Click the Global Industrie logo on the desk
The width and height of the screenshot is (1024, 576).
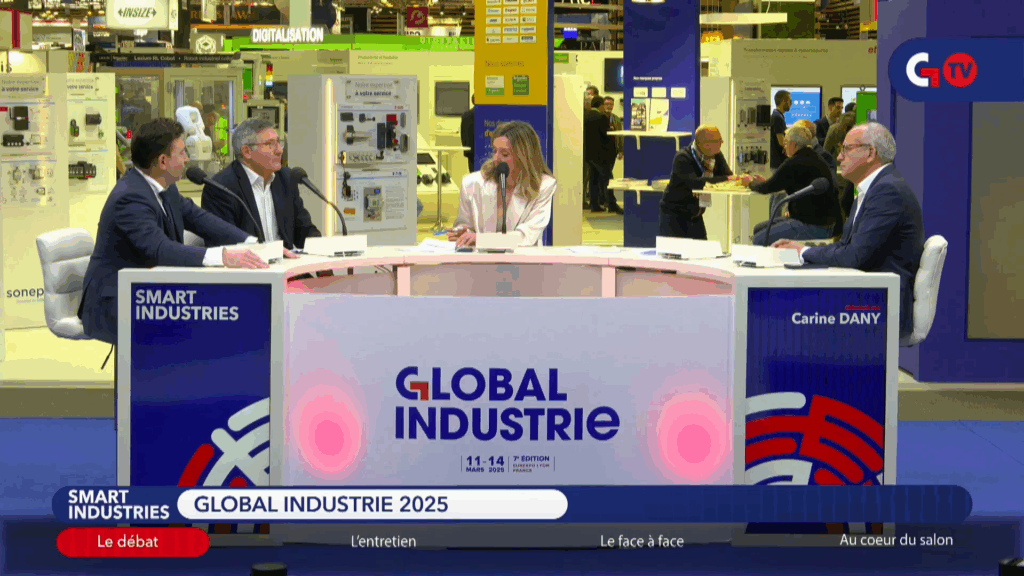507,404
